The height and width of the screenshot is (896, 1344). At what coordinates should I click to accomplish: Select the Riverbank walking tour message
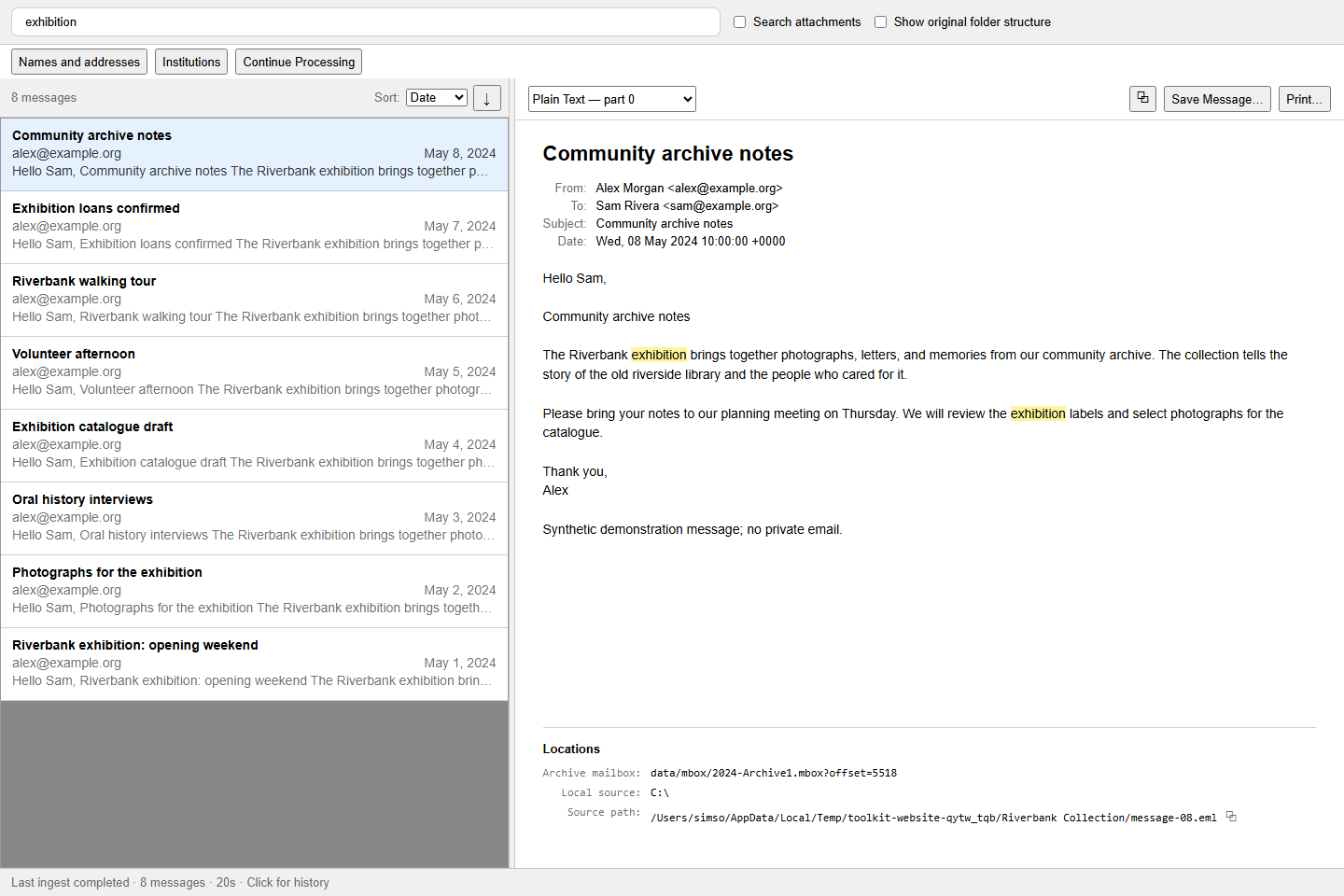(254, 300)
